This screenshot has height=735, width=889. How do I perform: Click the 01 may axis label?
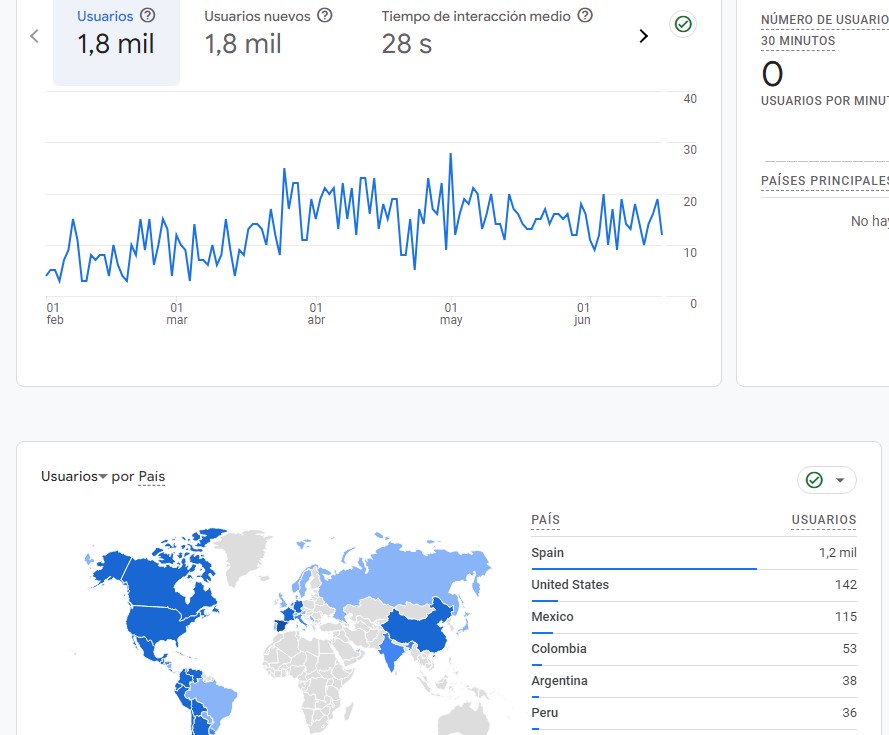451,314
